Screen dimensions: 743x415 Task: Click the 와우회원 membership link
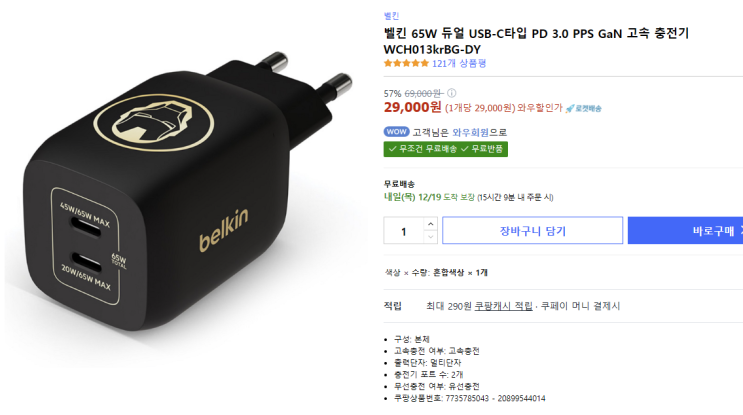(470, 132)
